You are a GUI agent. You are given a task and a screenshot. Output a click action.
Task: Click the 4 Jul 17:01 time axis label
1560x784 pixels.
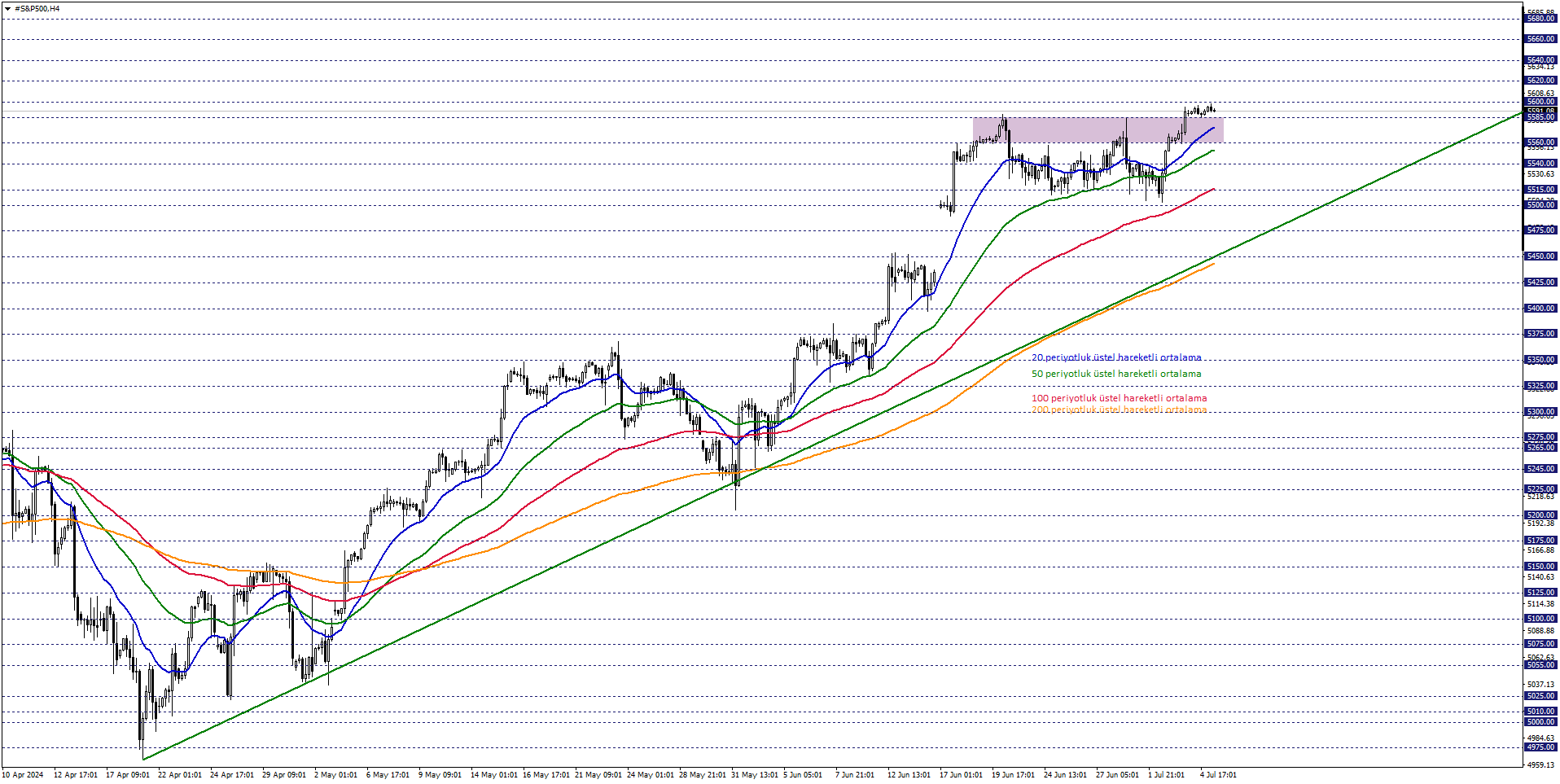point(1219,775)
